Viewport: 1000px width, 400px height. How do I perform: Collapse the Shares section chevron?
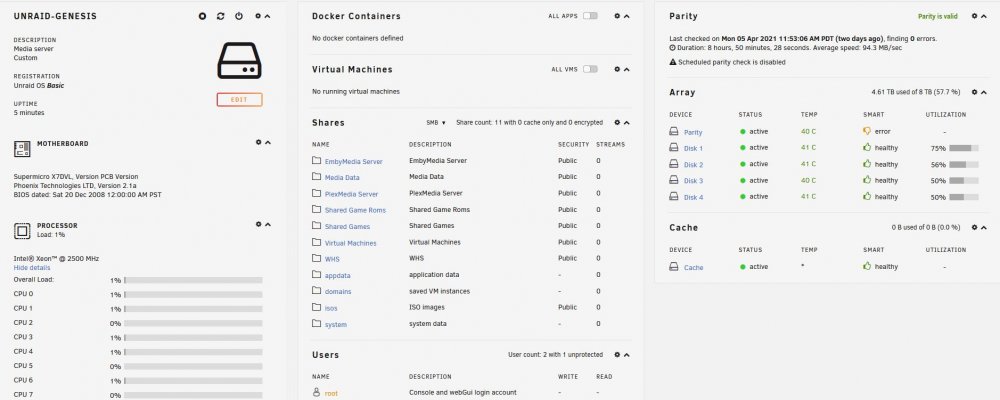(x=626, y=122)
